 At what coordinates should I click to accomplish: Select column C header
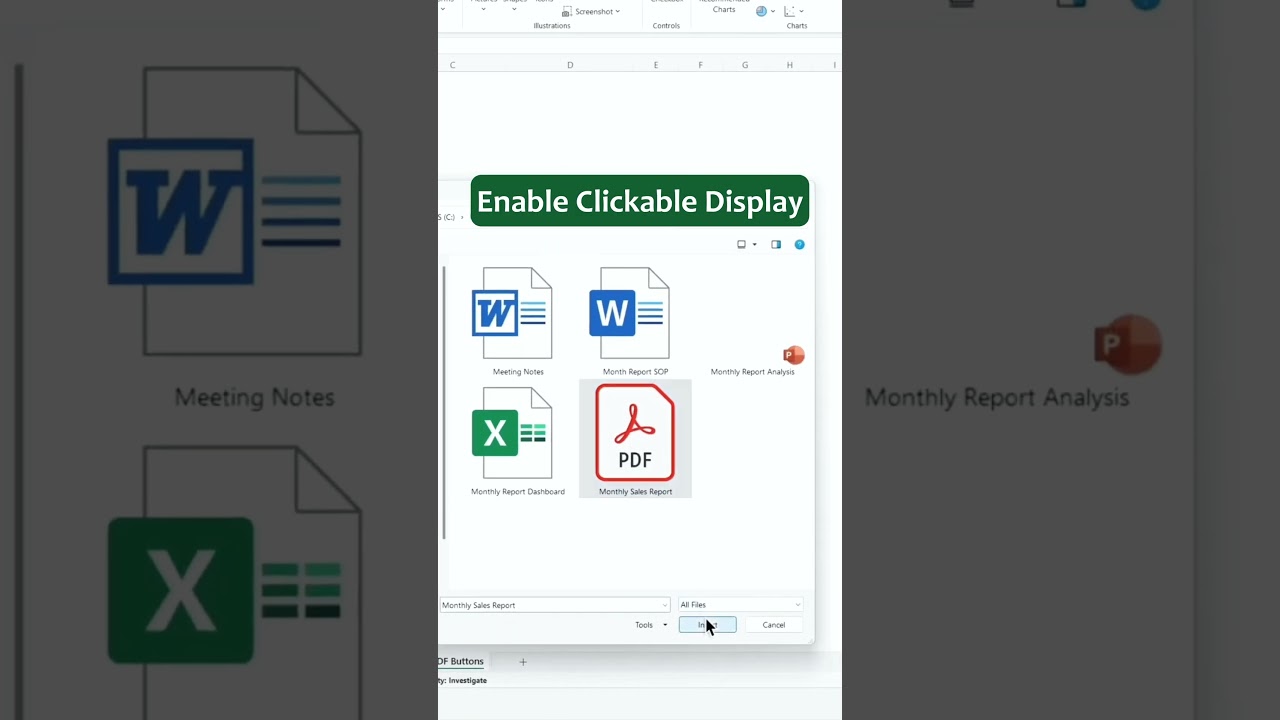[x=452, y=65]
